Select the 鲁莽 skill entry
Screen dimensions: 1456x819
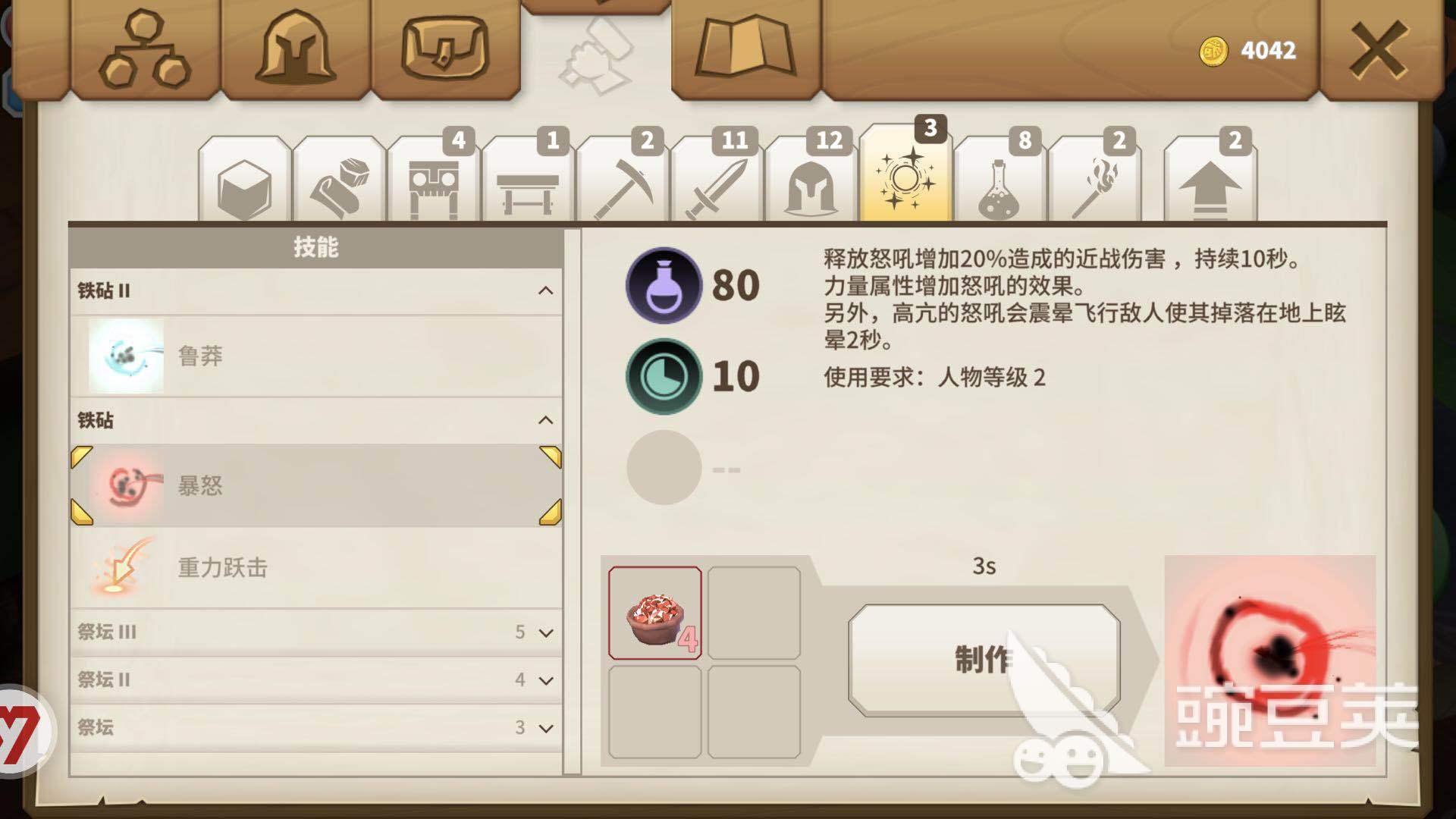pyautogui.click(x=315, y=356)
